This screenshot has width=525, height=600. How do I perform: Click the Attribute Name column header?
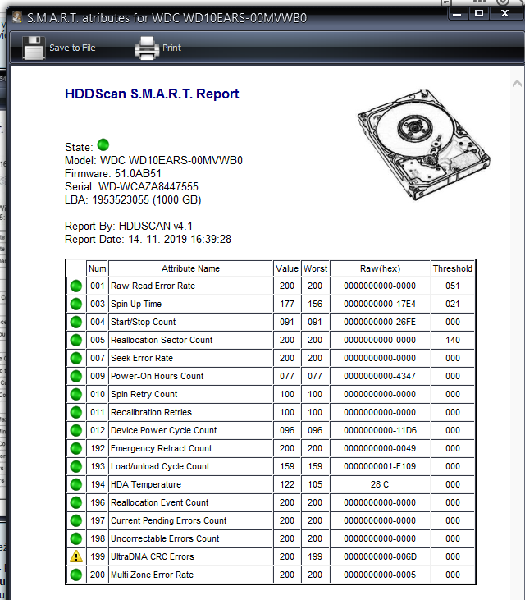coord(191,269)
